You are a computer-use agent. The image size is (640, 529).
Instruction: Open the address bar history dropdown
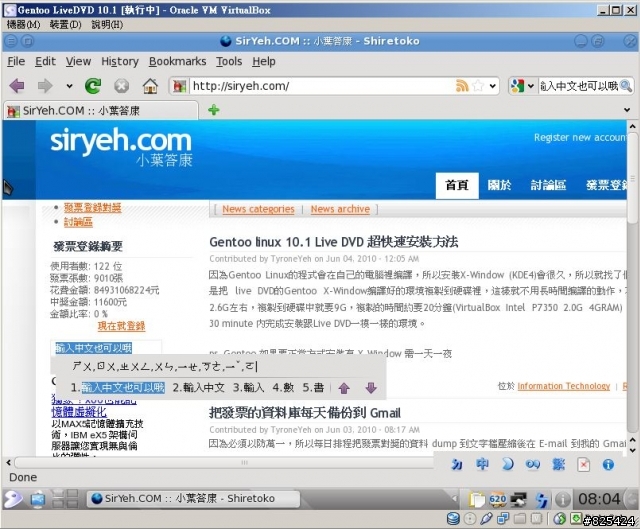point(493,86)
